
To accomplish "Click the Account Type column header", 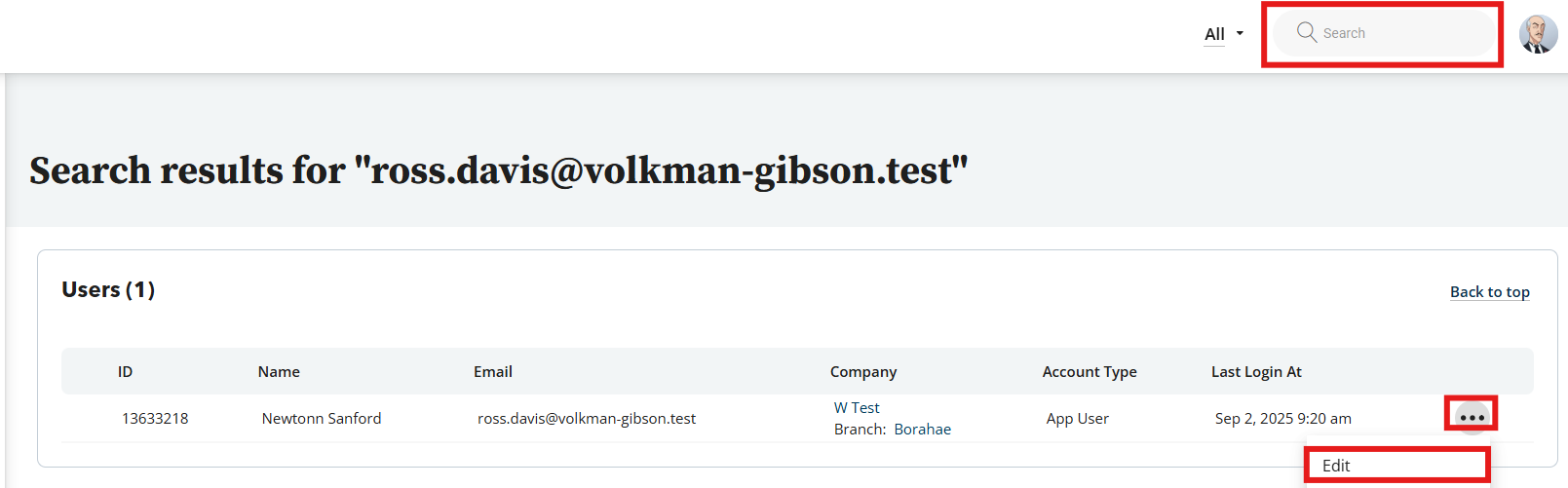I will (1089, 371).
